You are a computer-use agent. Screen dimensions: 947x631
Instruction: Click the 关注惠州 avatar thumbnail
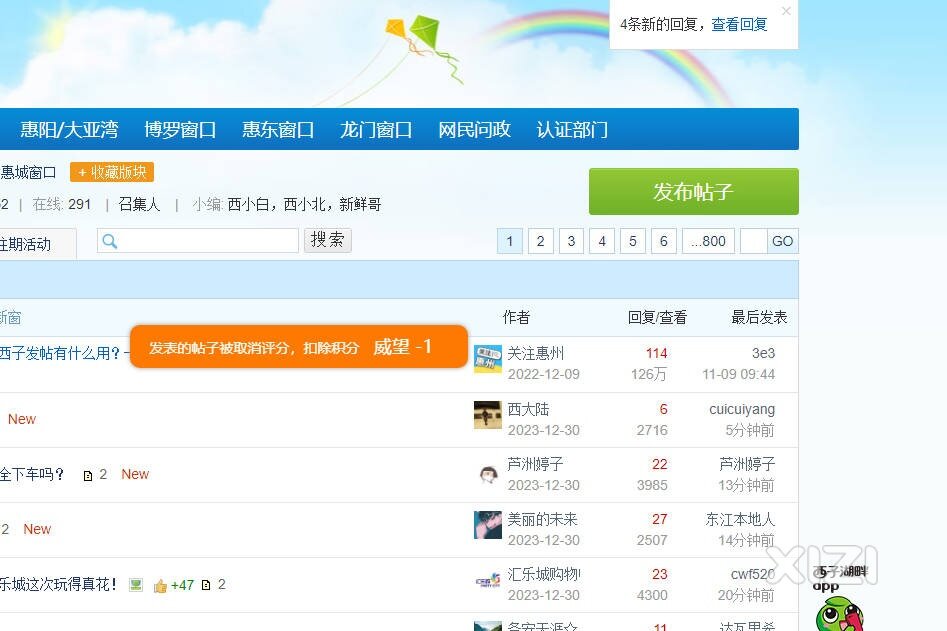click(x=488, y=359)
